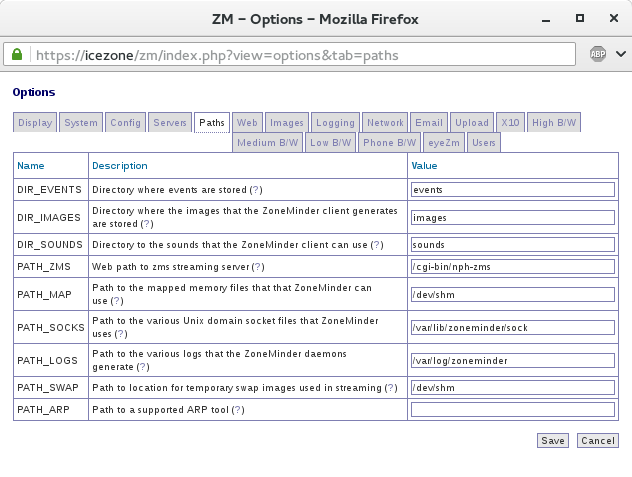Click the PATH_SWAP value field
Image resolution: width=632 pixels, height=477 pixels.
(513, 387)
